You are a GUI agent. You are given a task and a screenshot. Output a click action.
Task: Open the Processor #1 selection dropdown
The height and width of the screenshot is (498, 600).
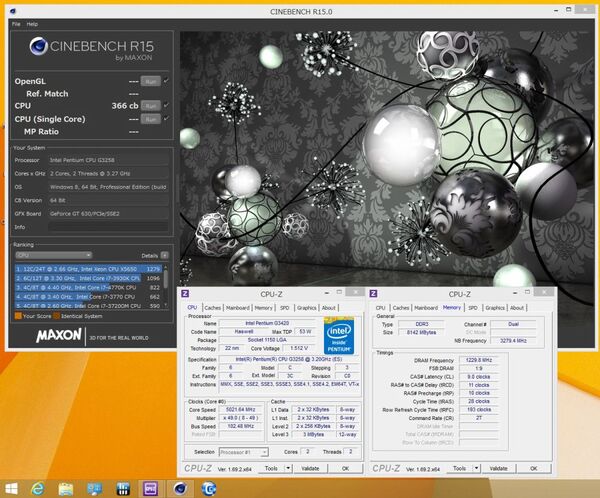tap(243, 452)
